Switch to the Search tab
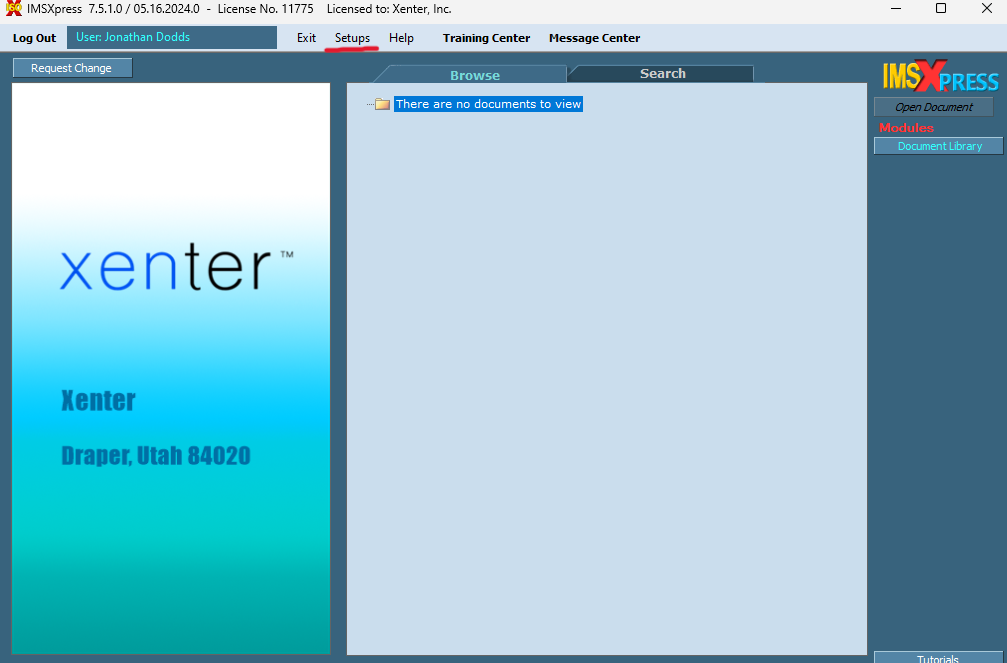 662,74
